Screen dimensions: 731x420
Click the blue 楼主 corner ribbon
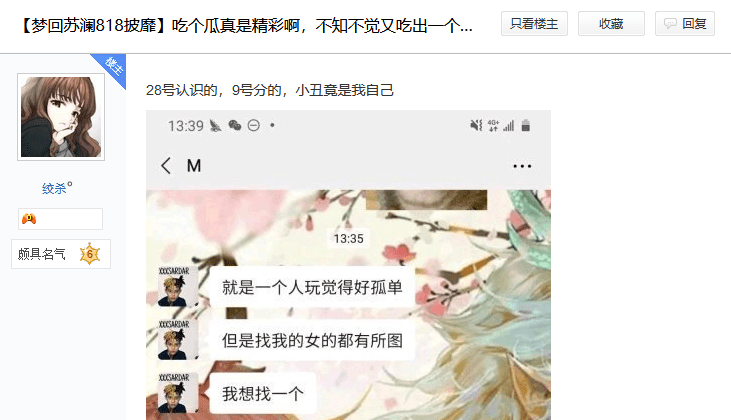112,67
